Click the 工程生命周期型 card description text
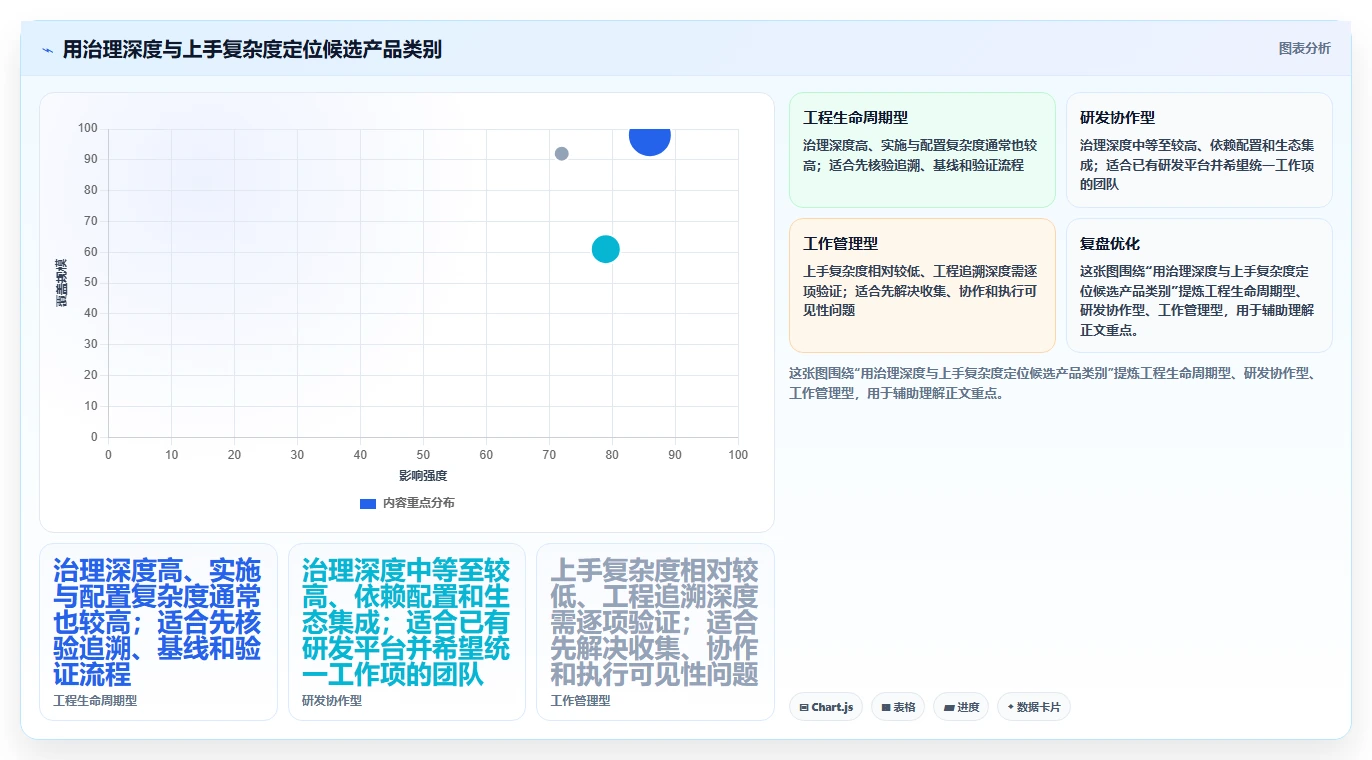The image size is (1372, 760). click(x=920, y=155)
